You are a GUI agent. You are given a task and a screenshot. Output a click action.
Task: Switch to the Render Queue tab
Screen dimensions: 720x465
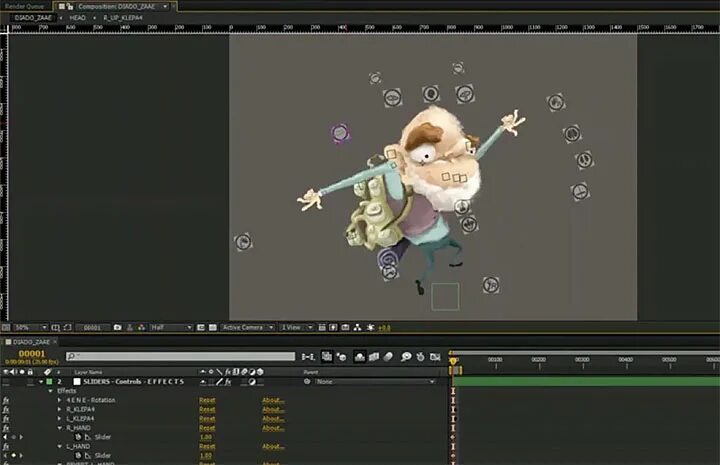pos(24,6)
